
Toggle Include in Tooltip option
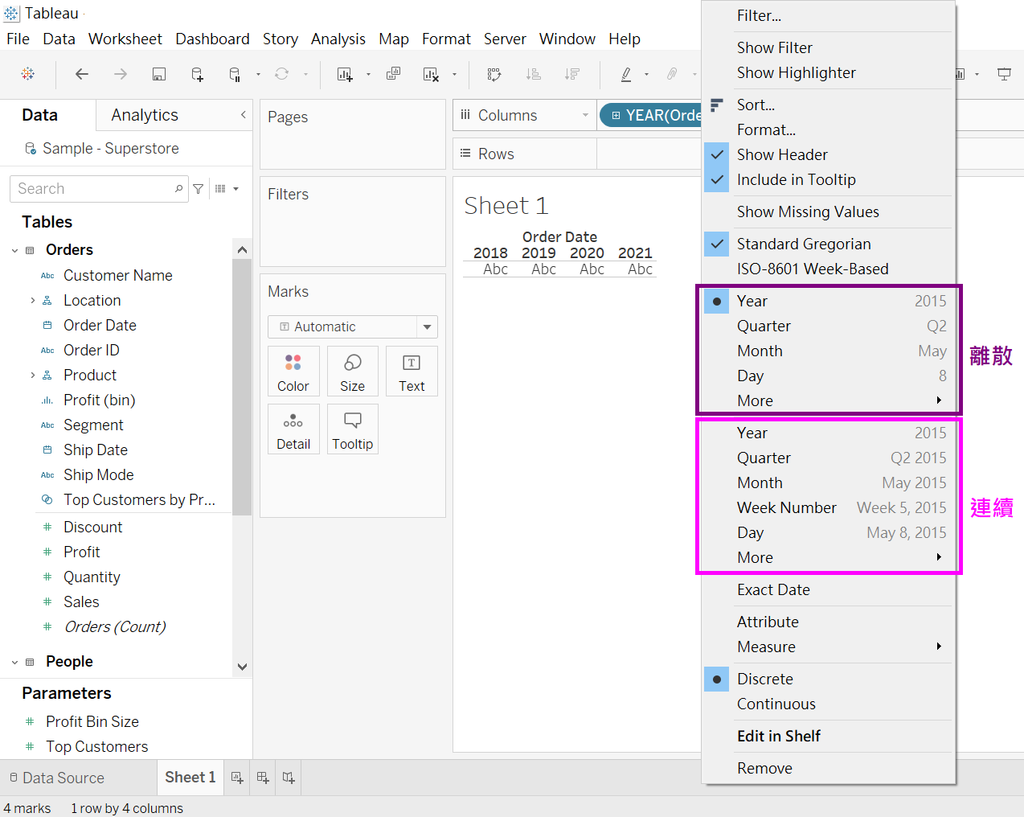[x=828, y=180]
